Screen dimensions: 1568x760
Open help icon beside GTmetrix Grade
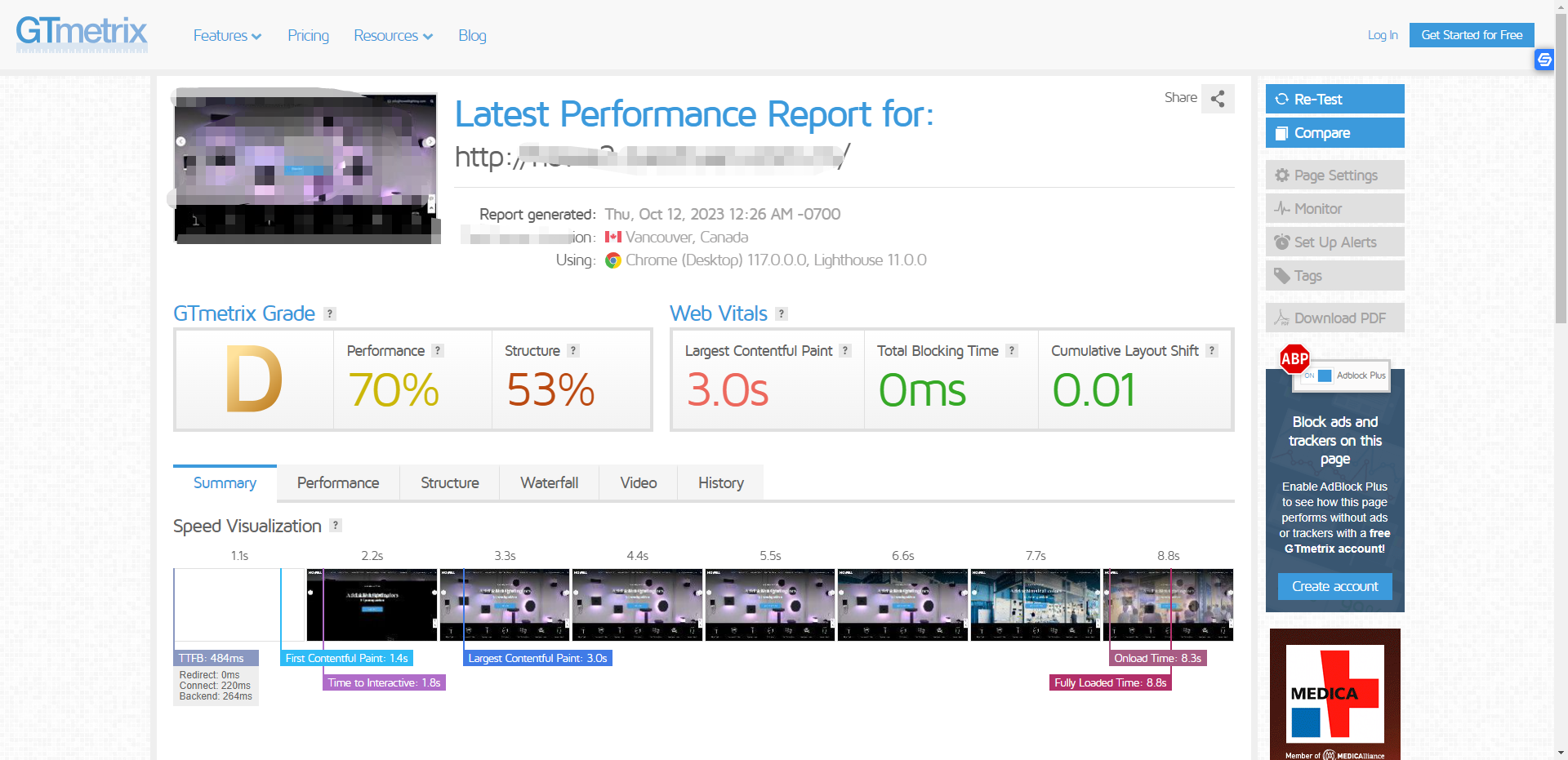click(x=330, y=314)
